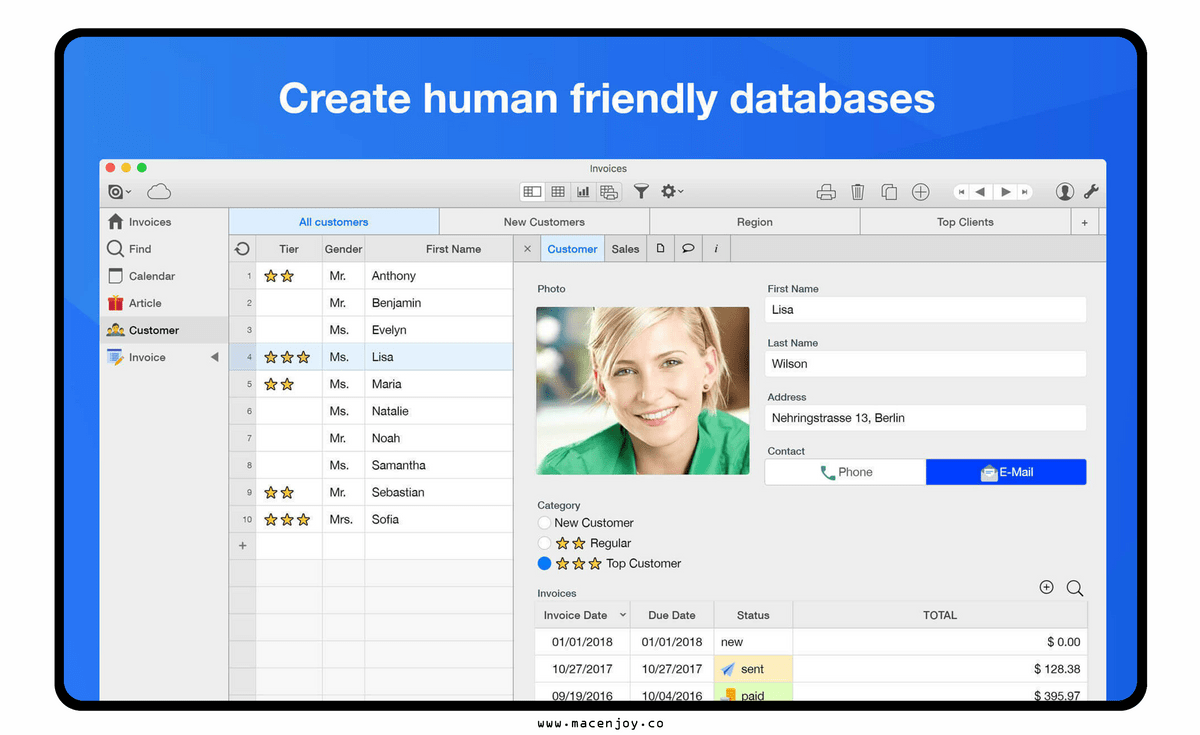Switch to the pivot view icon
The height and width of the screenshot is (735, 1200).
608,192
